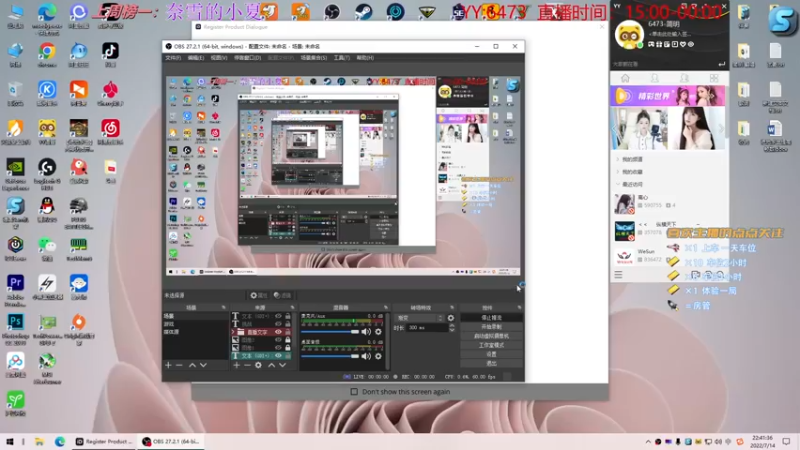Open transition properties gear icon

451,318
